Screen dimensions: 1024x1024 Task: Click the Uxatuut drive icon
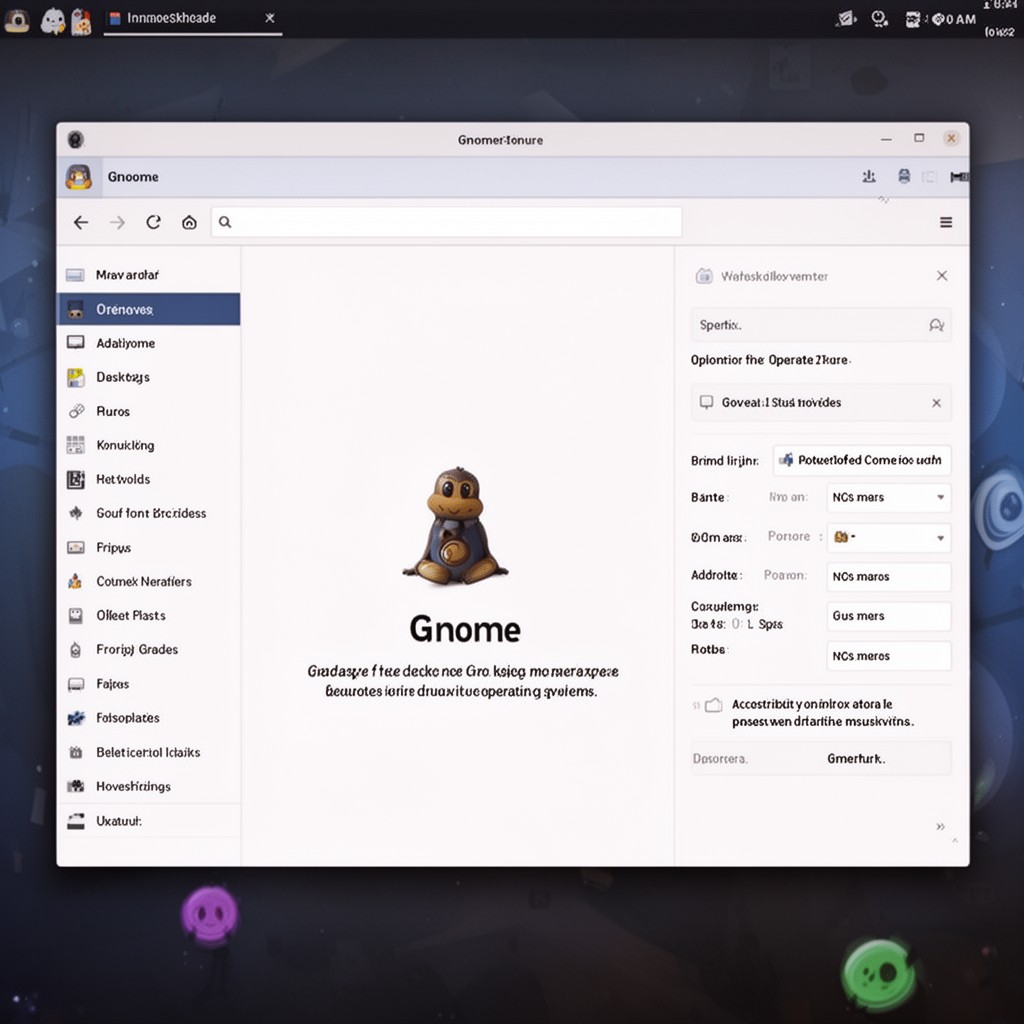click(76, 821)
